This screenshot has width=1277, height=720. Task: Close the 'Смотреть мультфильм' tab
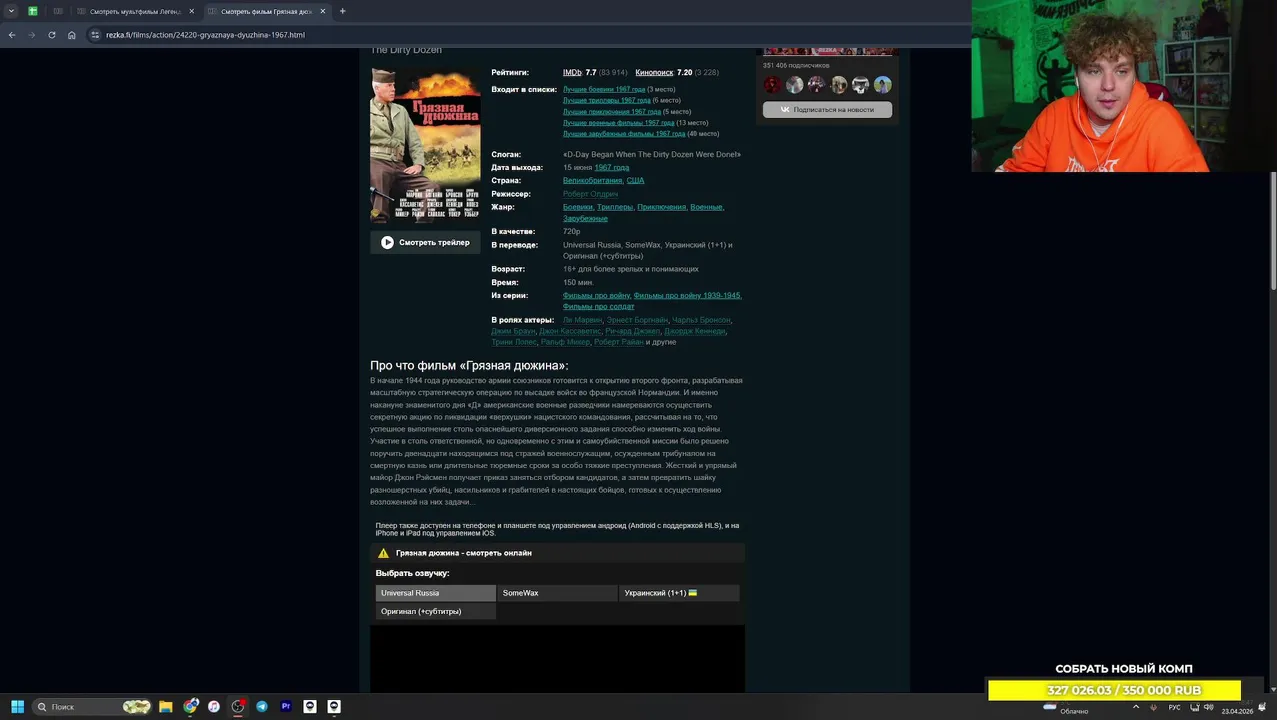pyautogui.click(x=191, y=11)
